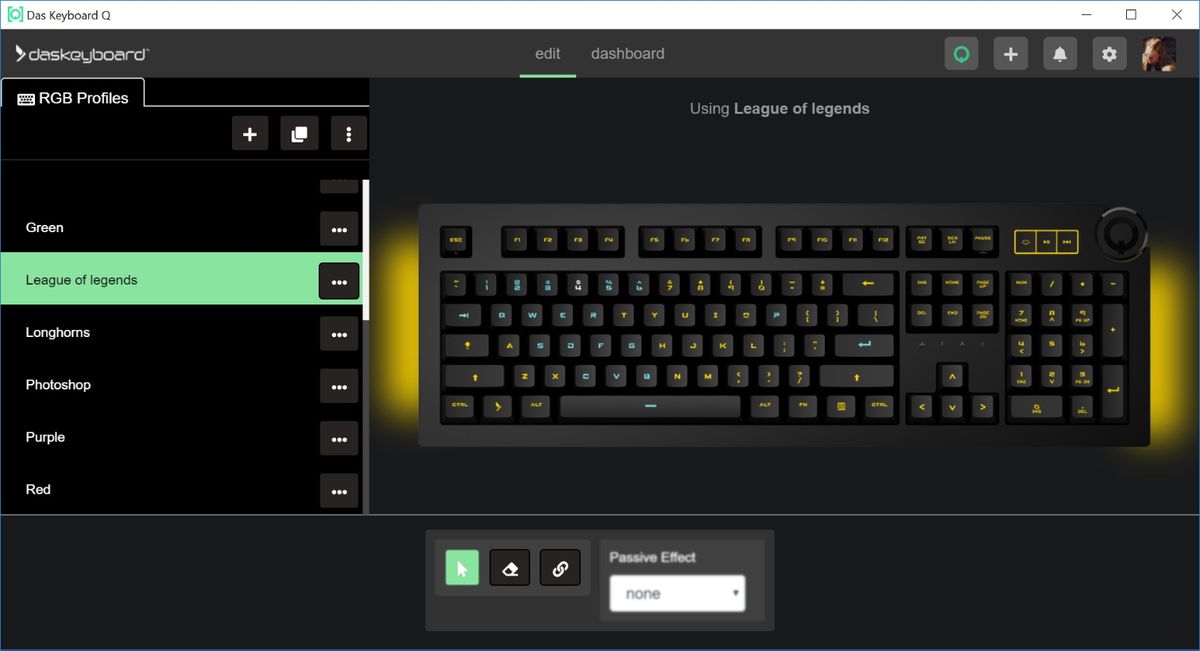Screen dimensions: 1200x651
Task: Open options menu for Purple profile
Action: 339,438
